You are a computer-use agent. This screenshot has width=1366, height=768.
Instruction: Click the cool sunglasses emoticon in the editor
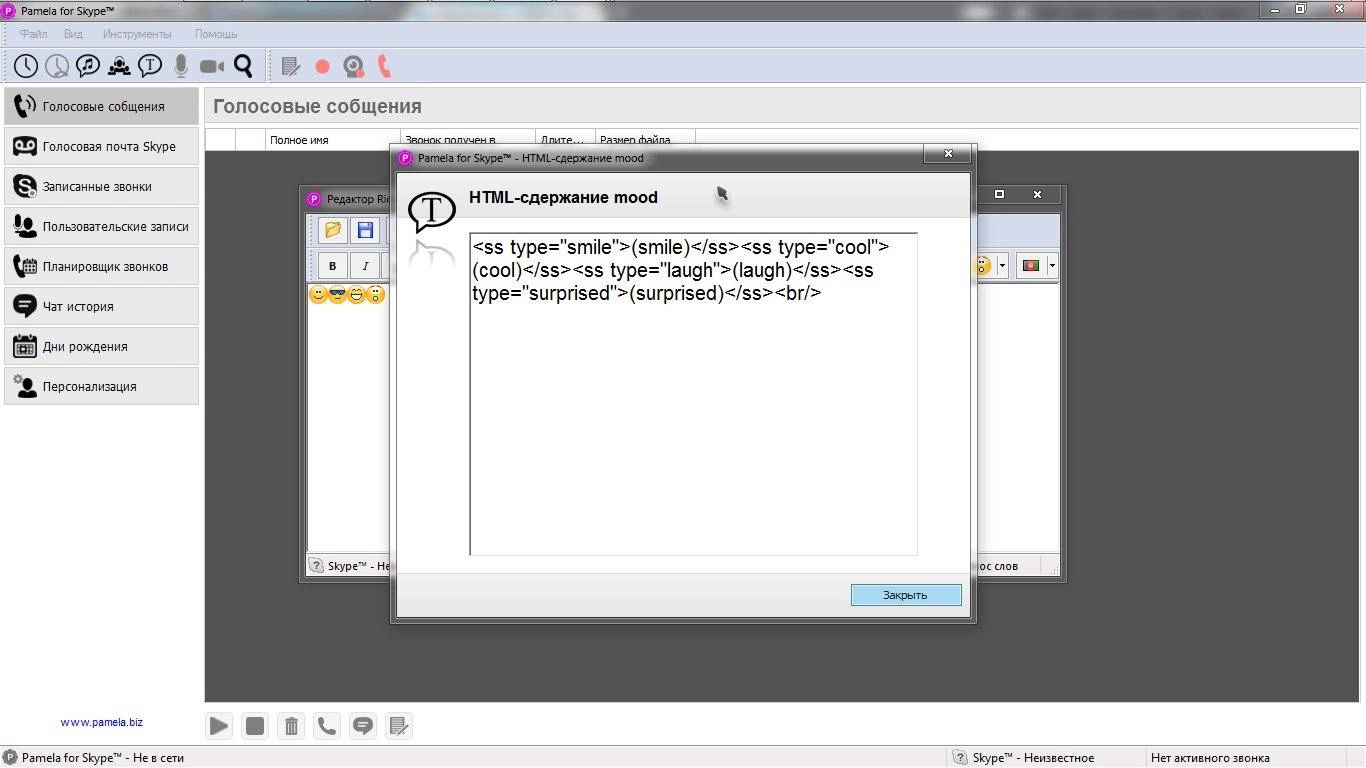(x=338, y=295)
